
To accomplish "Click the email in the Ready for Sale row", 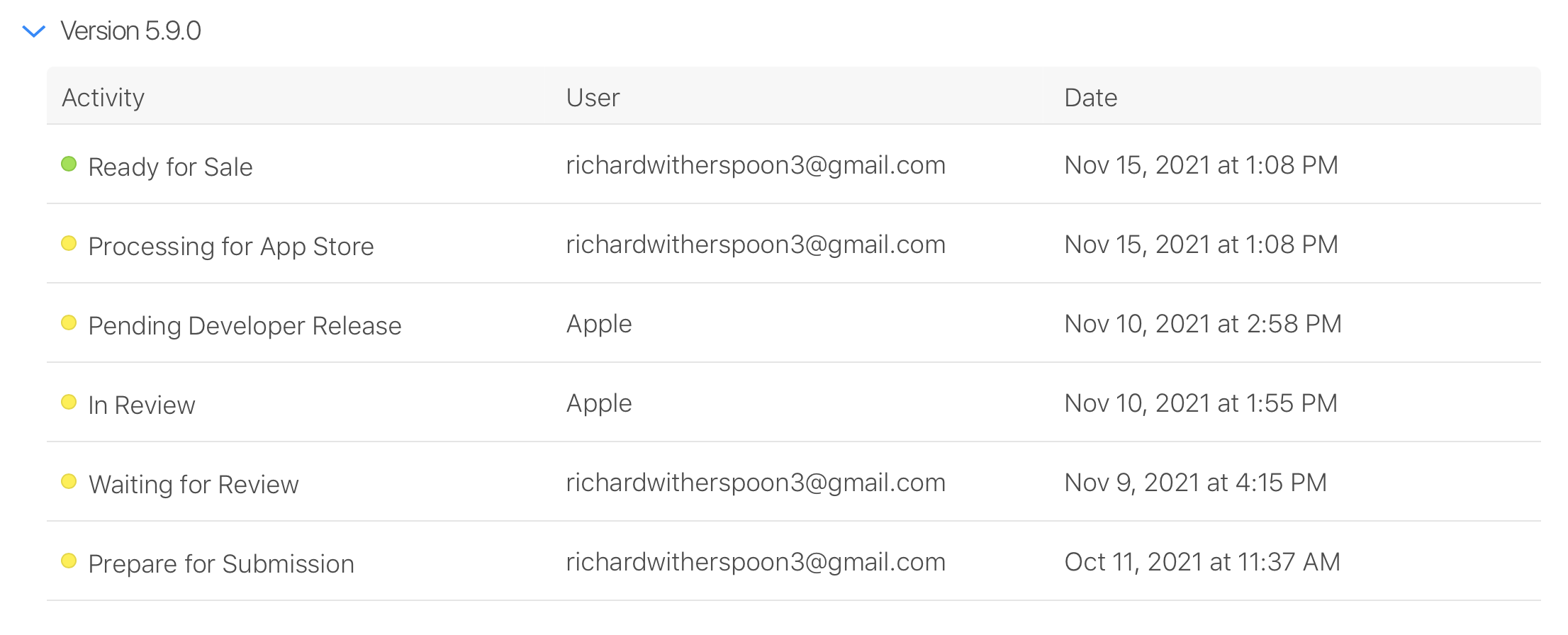I will (756, 165).
